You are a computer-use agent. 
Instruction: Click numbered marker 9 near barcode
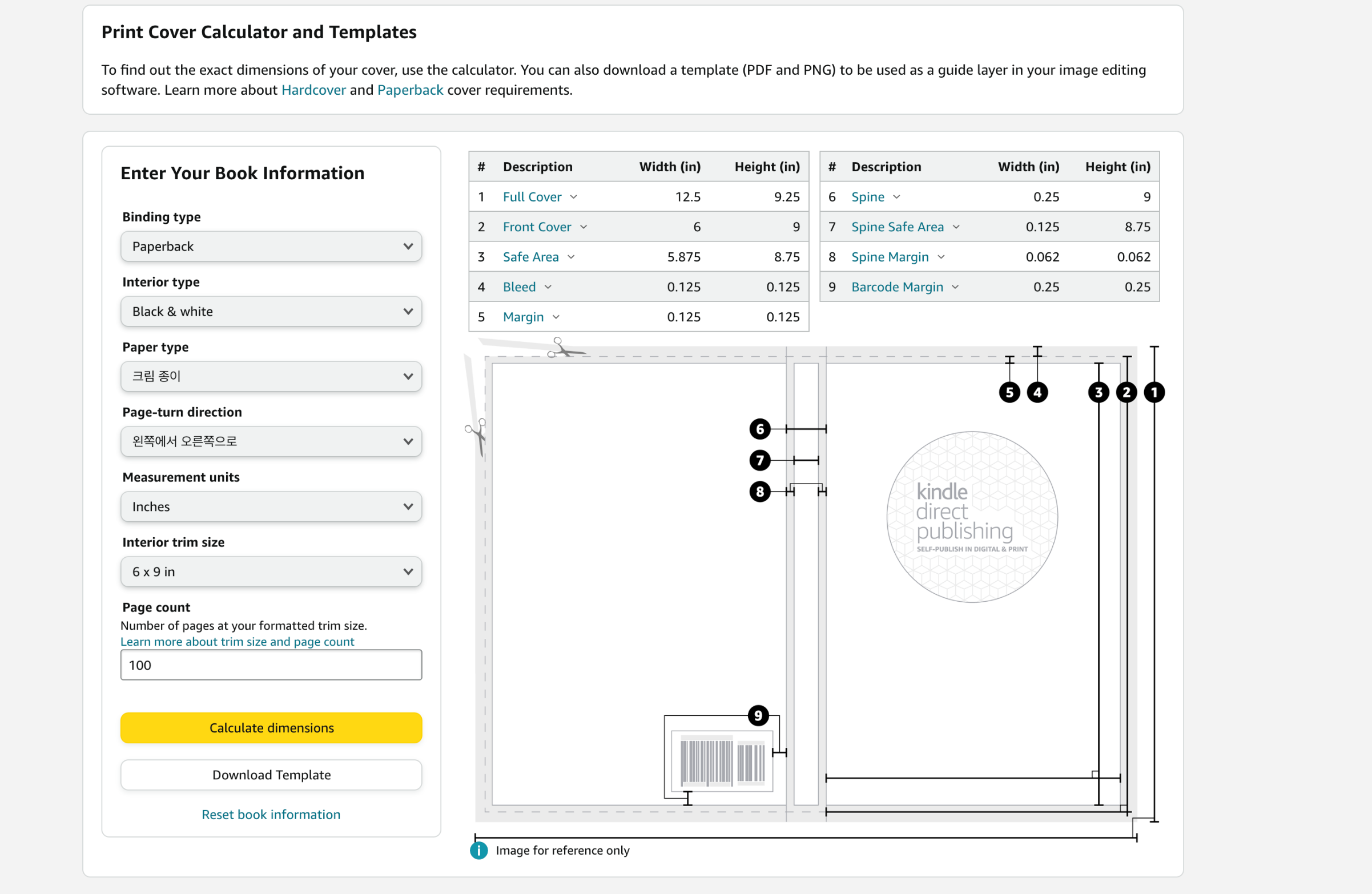758,716
